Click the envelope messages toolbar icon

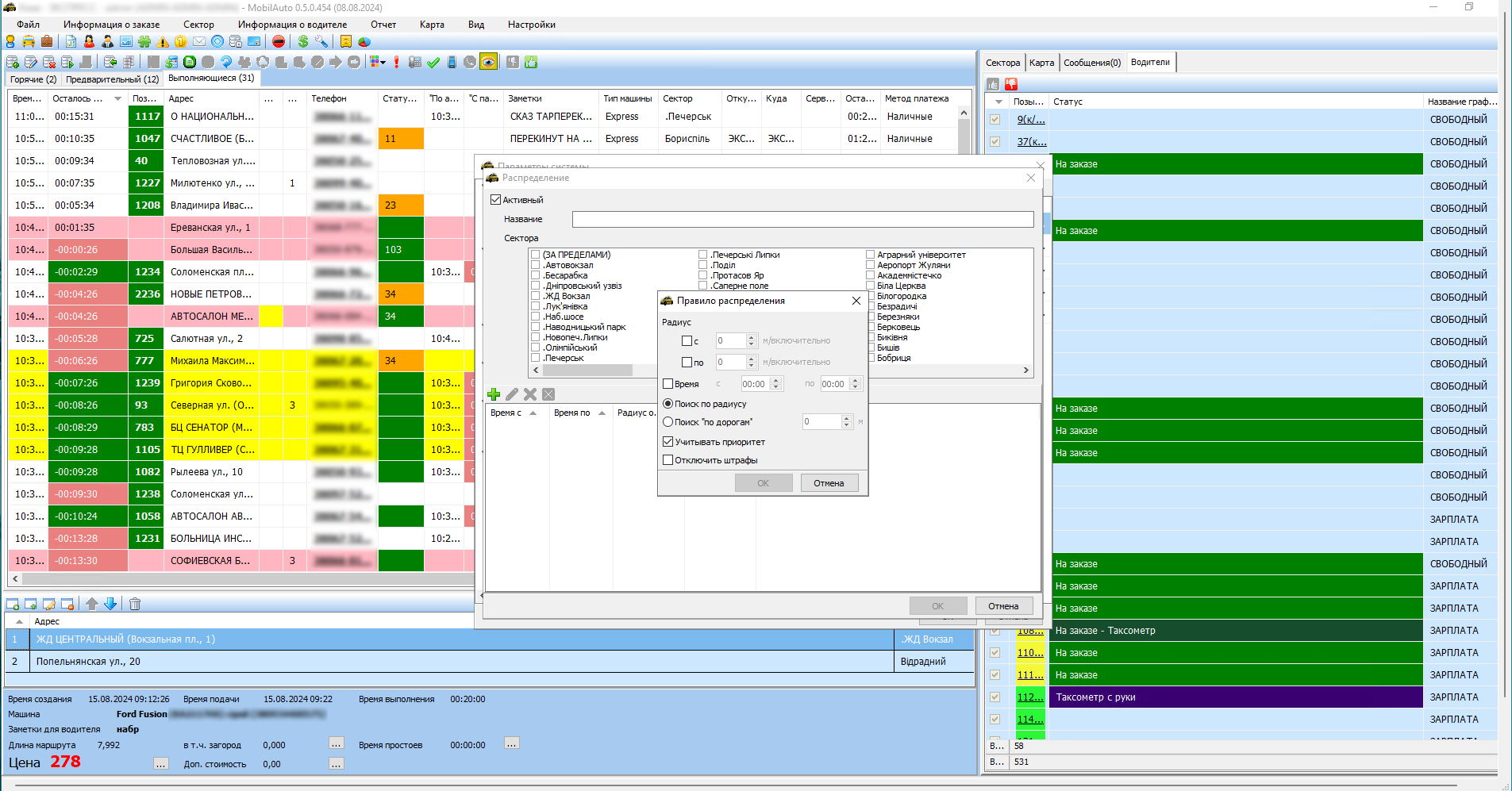click(199, 41)
